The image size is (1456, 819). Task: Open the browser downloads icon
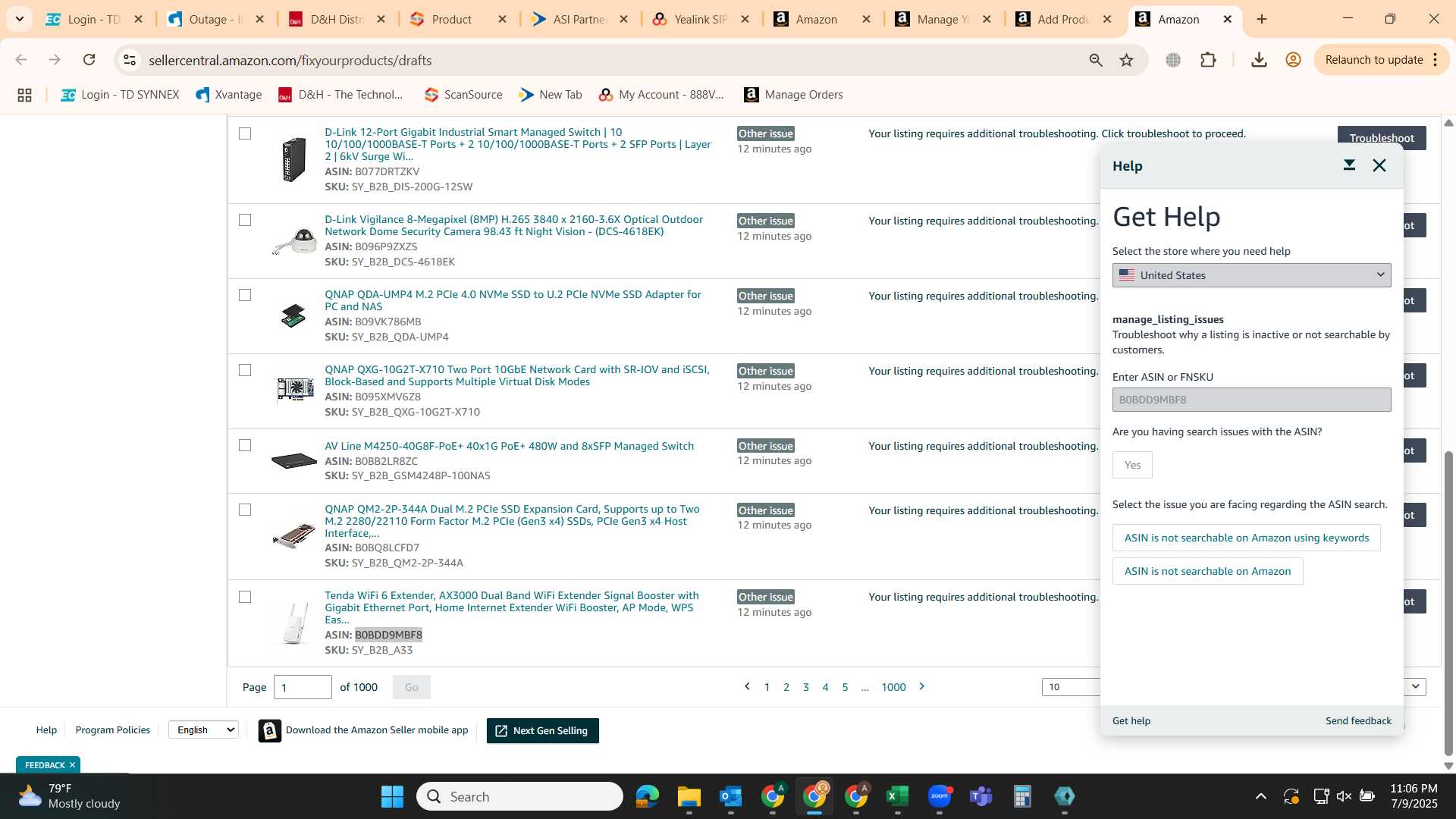(1259, 60)
